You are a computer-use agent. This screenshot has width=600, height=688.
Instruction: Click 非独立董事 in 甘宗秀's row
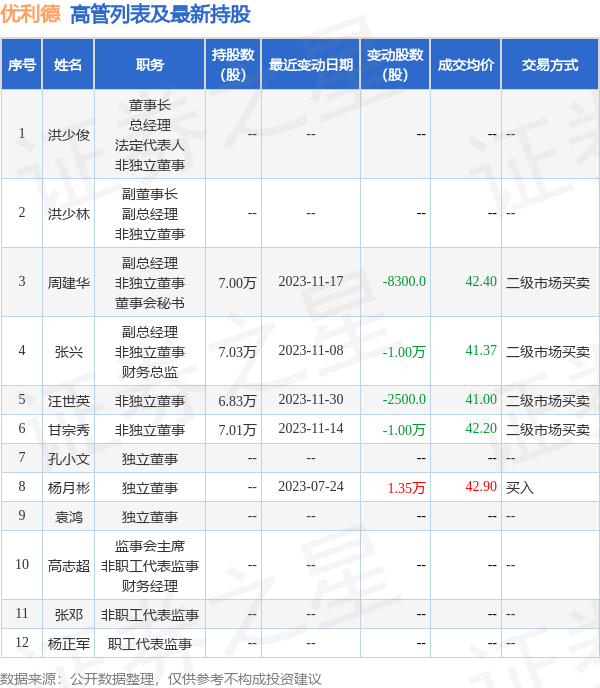point(150,430)
